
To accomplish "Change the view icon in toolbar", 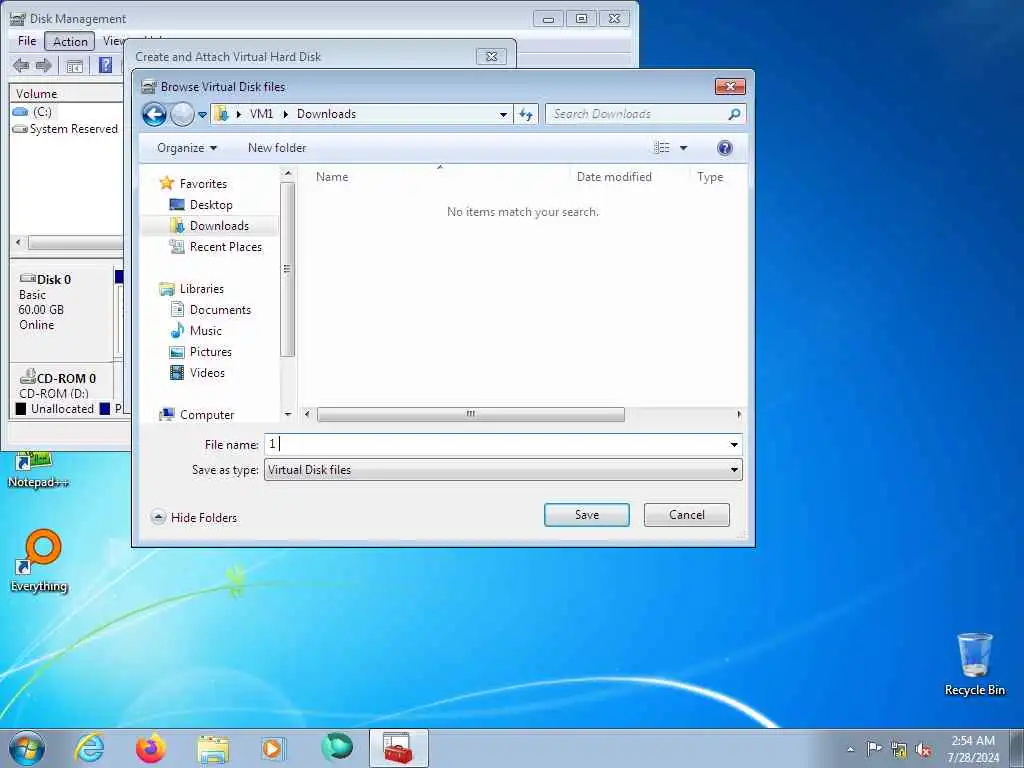I will 662,148.
